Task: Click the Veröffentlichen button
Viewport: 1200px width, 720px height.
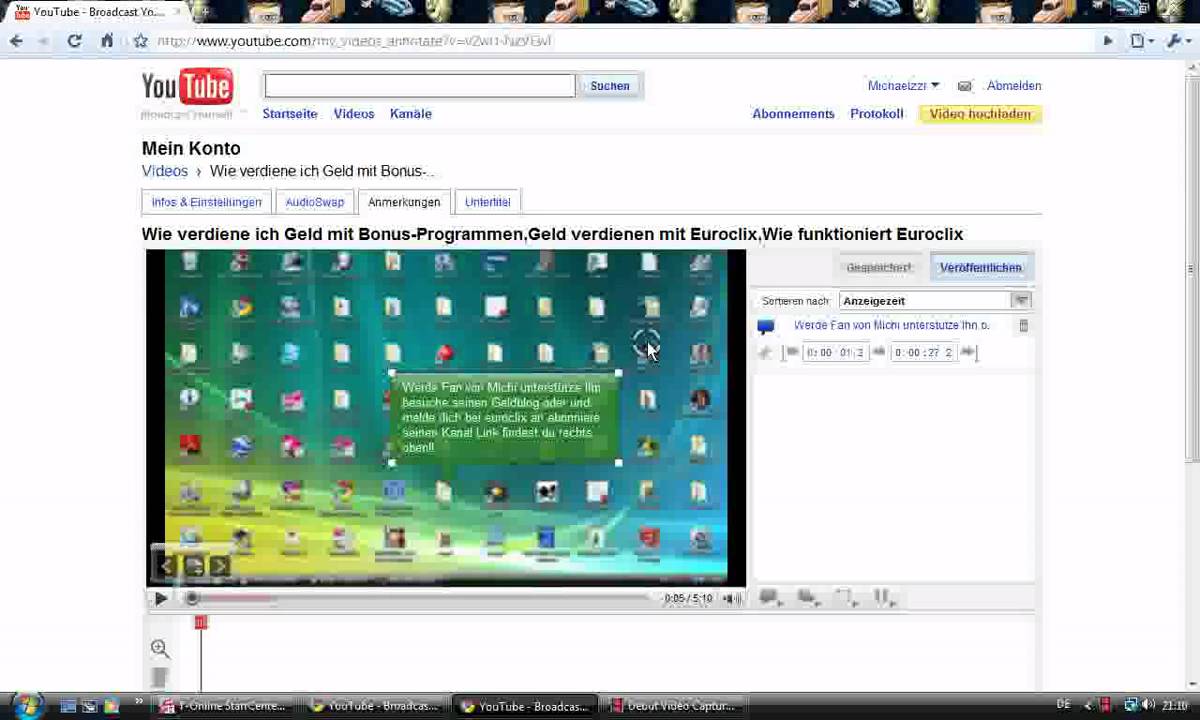Action: 981,267
